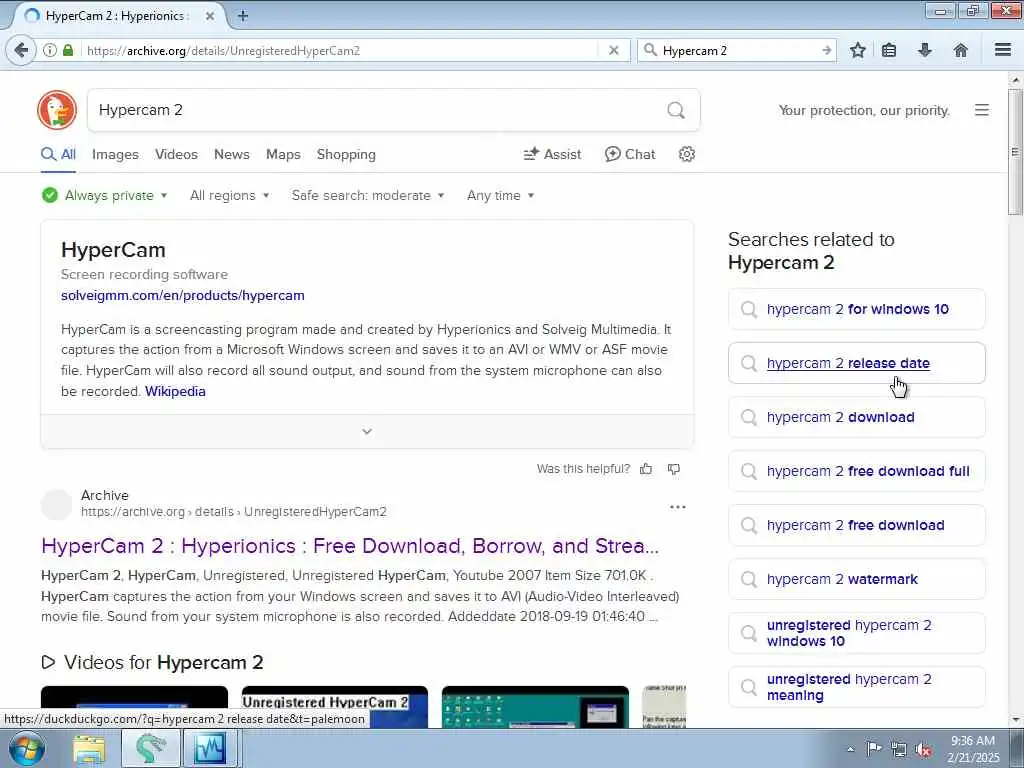1024x768 pixels.
Task: Search hypercam 2 watermark
Action: pos(857,579)
